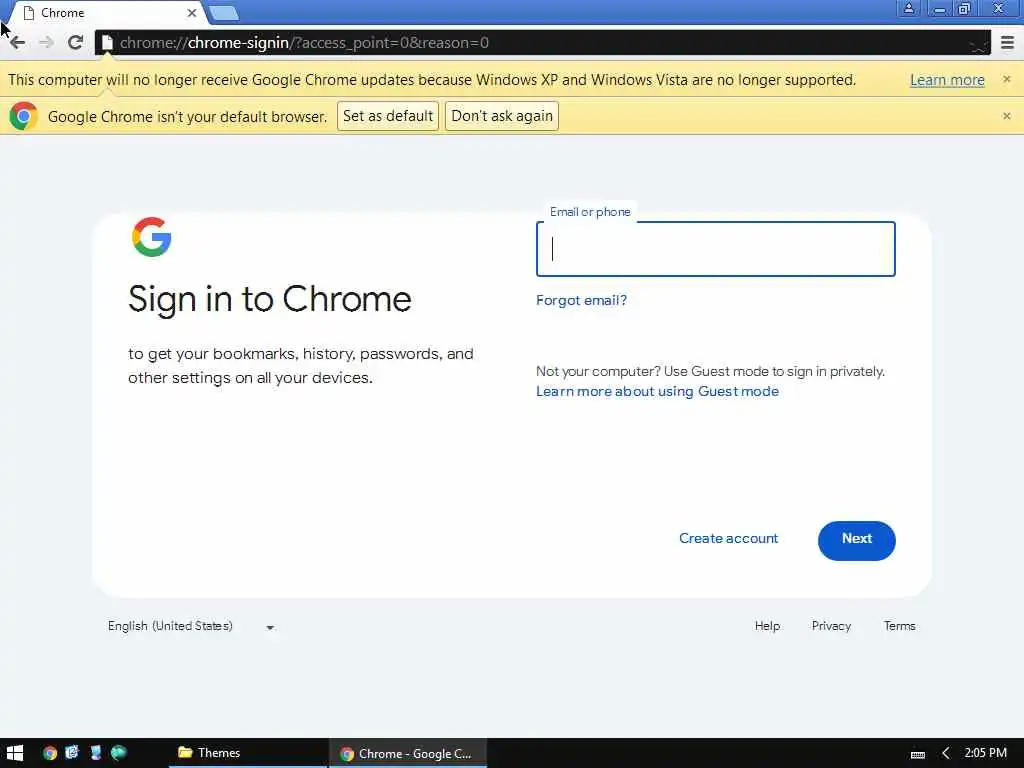Viewport: 1024px width, 768px height.
Task: Click Create account
Action: point(728,539)
